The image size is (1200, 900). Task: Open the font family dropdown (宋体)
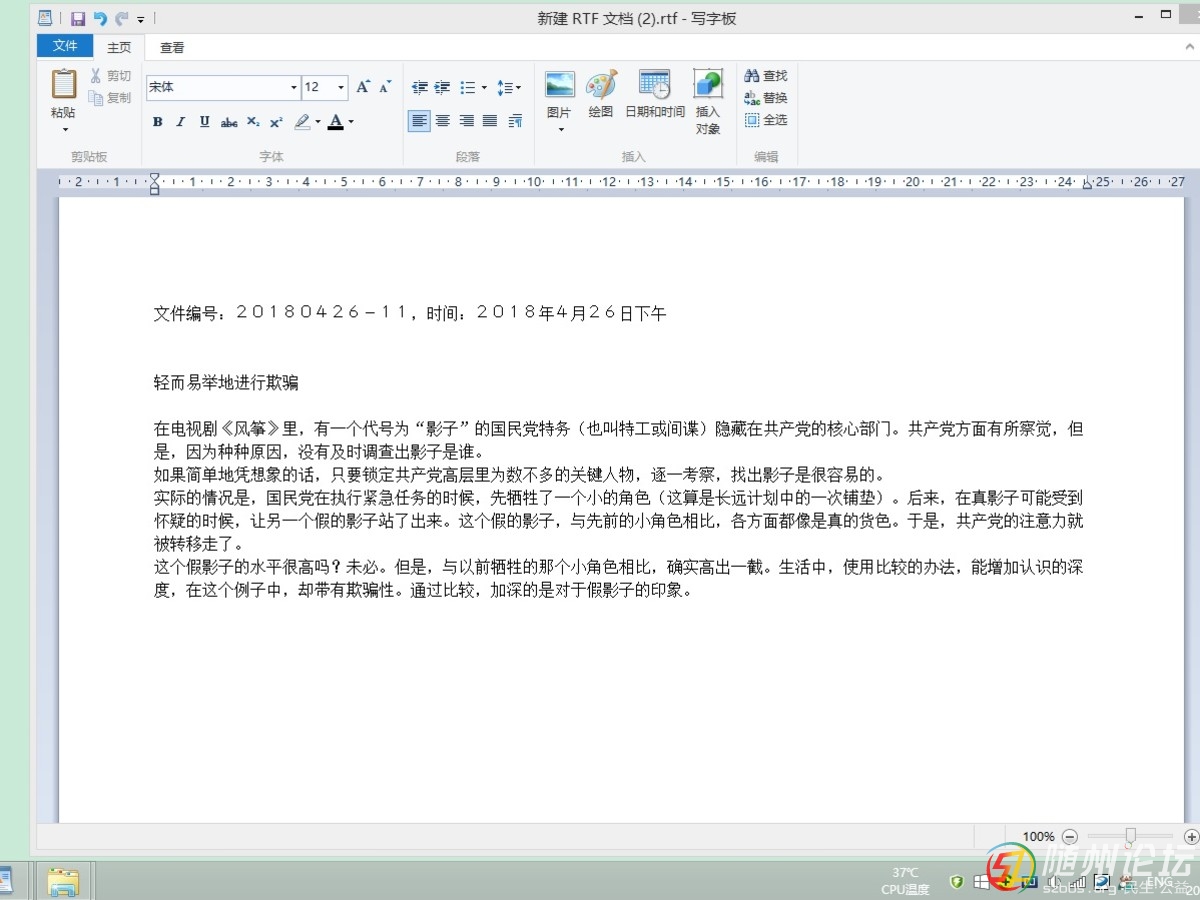(293, 88)
